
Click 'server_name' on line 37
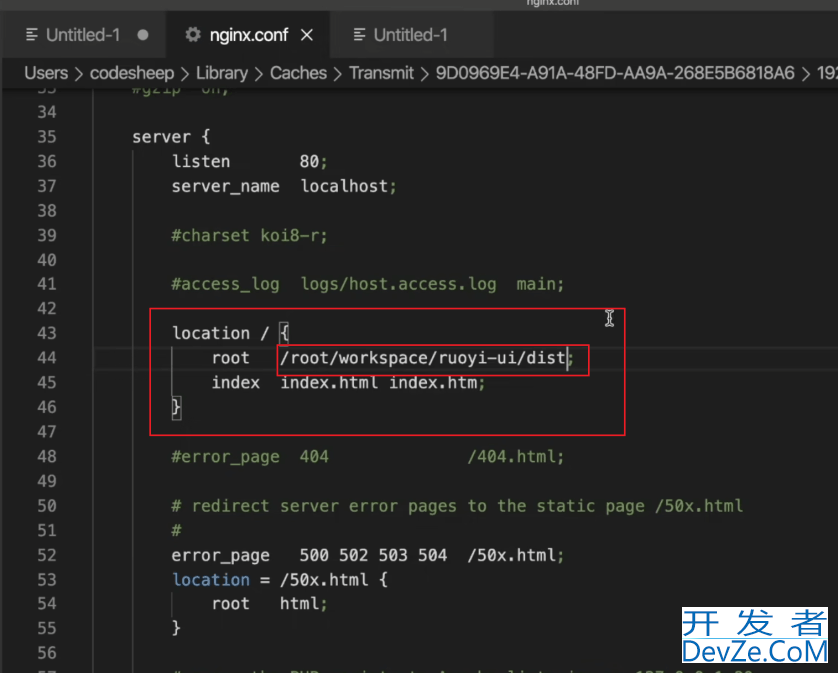coord(226,187)
